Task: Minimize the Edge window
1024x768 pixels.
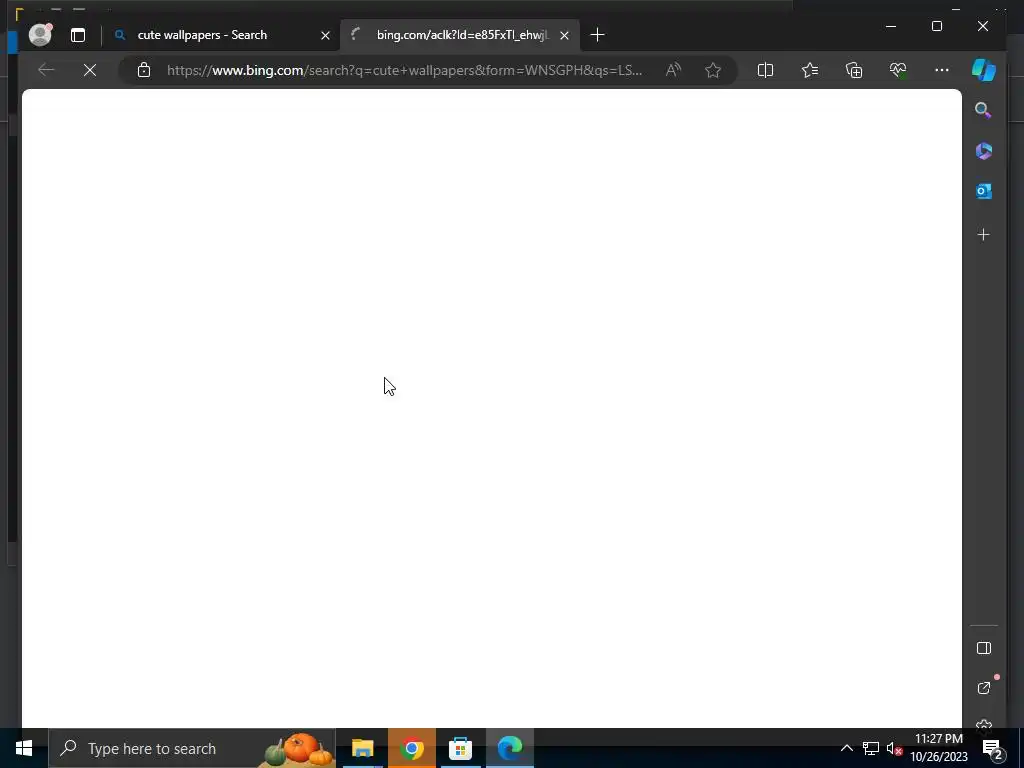Action: (891, 26)
